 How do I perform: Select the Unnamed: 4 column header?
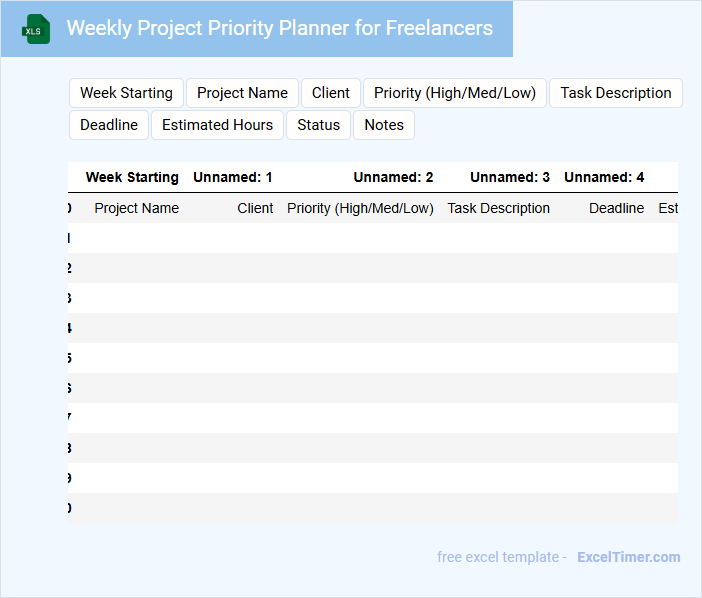(x=604, y=177)
